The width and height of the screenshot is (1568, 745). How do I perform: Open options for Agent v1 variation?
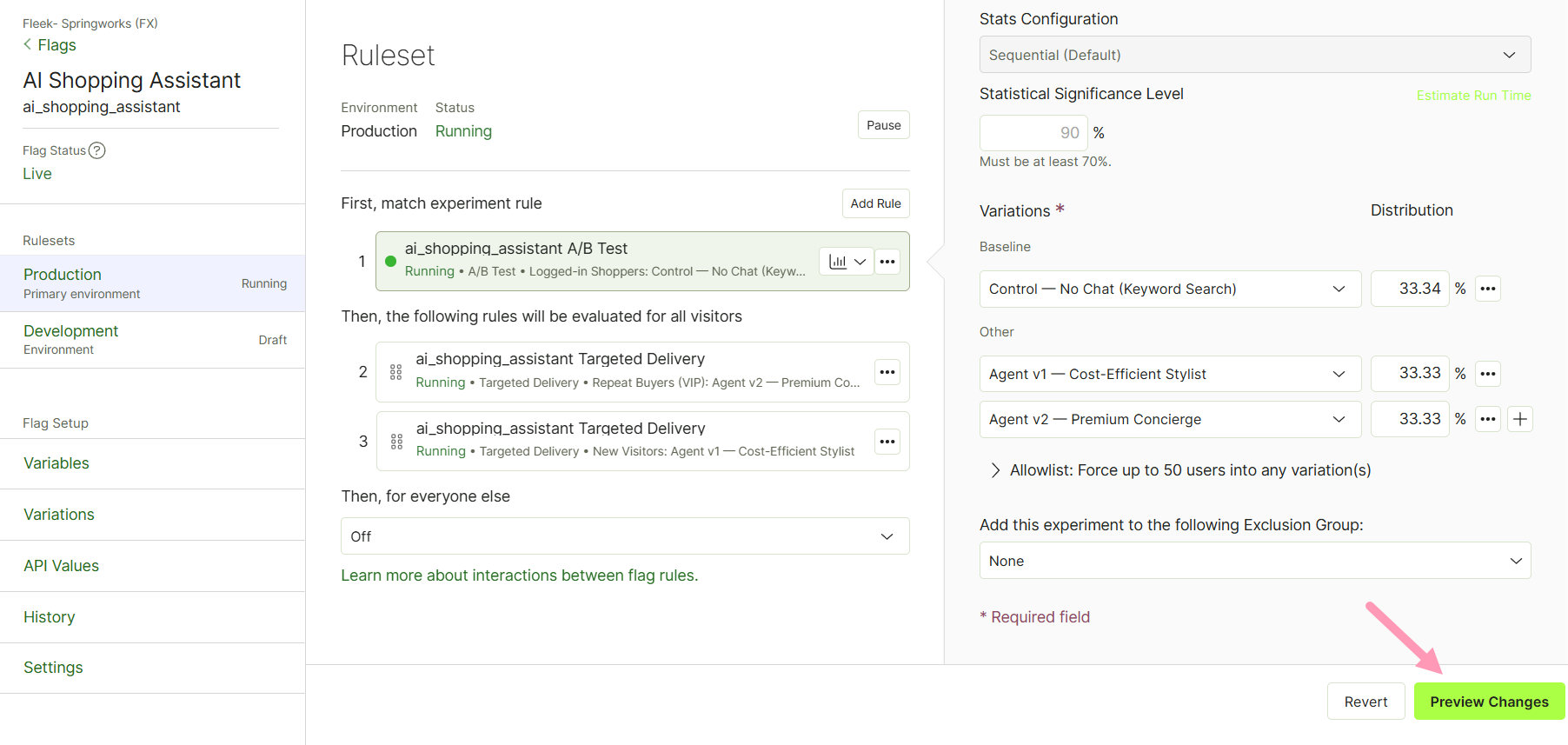1489,374
